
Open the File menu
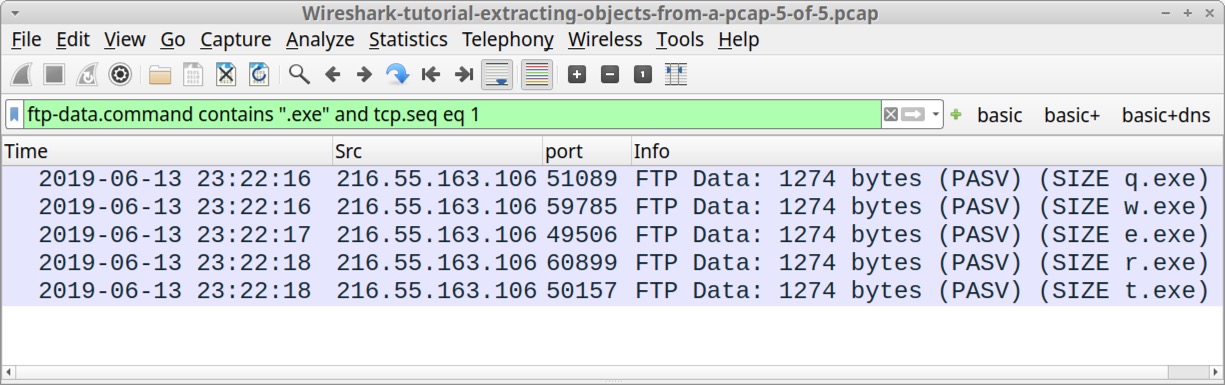[x=26, y=39]
